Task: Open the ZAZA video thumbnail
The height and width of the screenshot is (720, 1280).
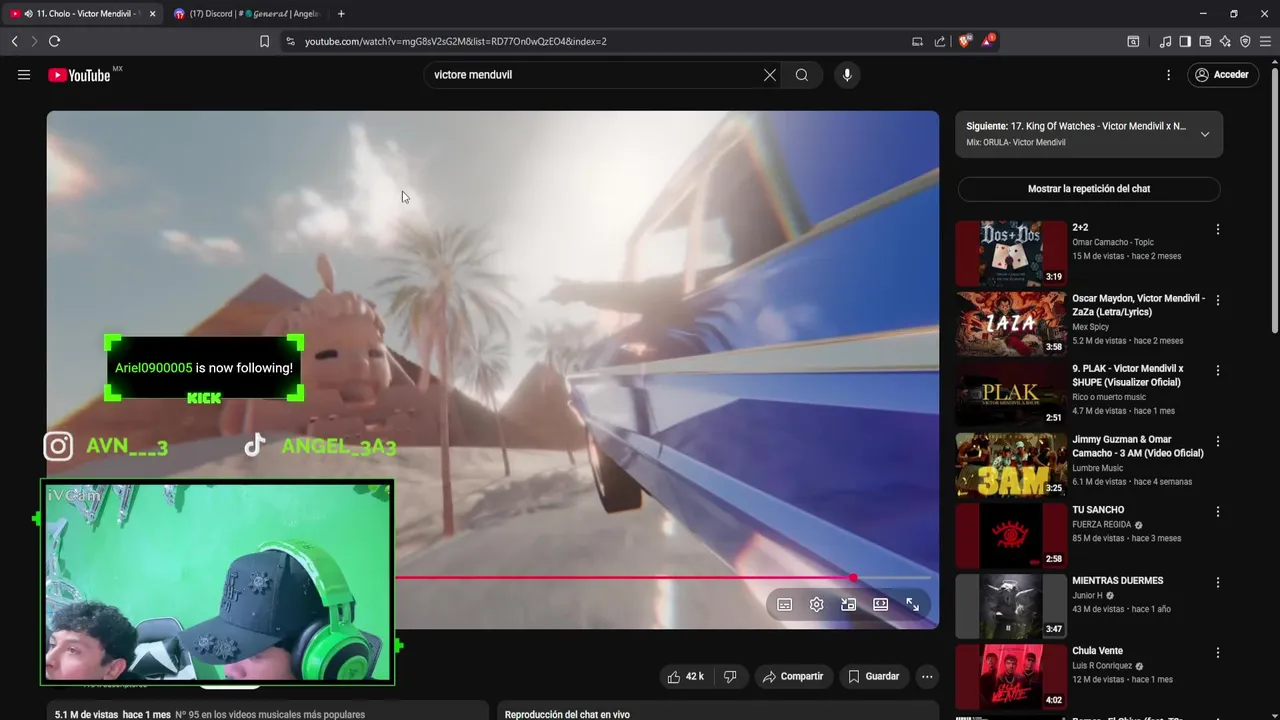Action: click(x=1011, y=323)
